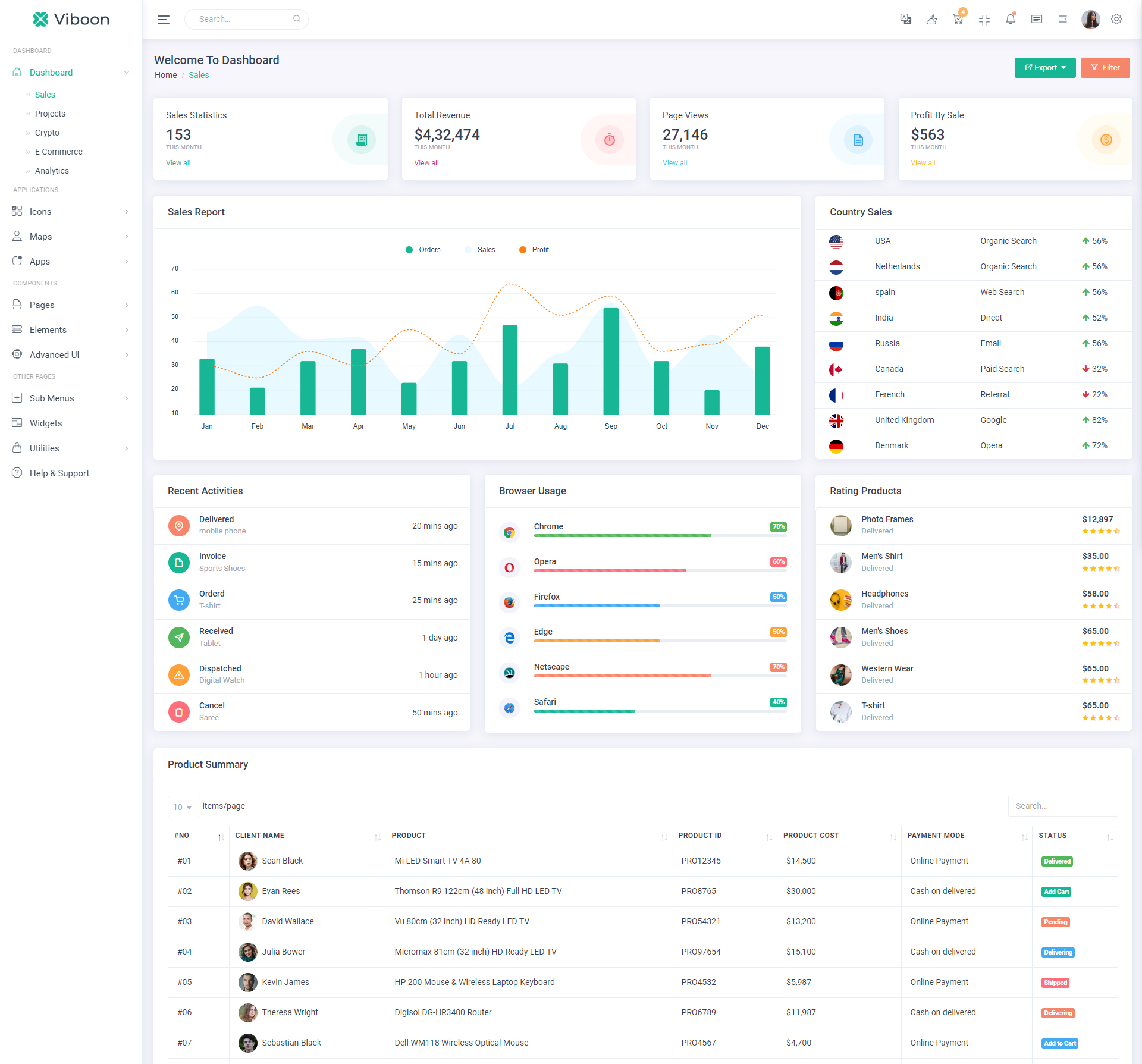Click the Sales Statistics card receipt icon
Screen dimensions: 1142x1064
362,140
